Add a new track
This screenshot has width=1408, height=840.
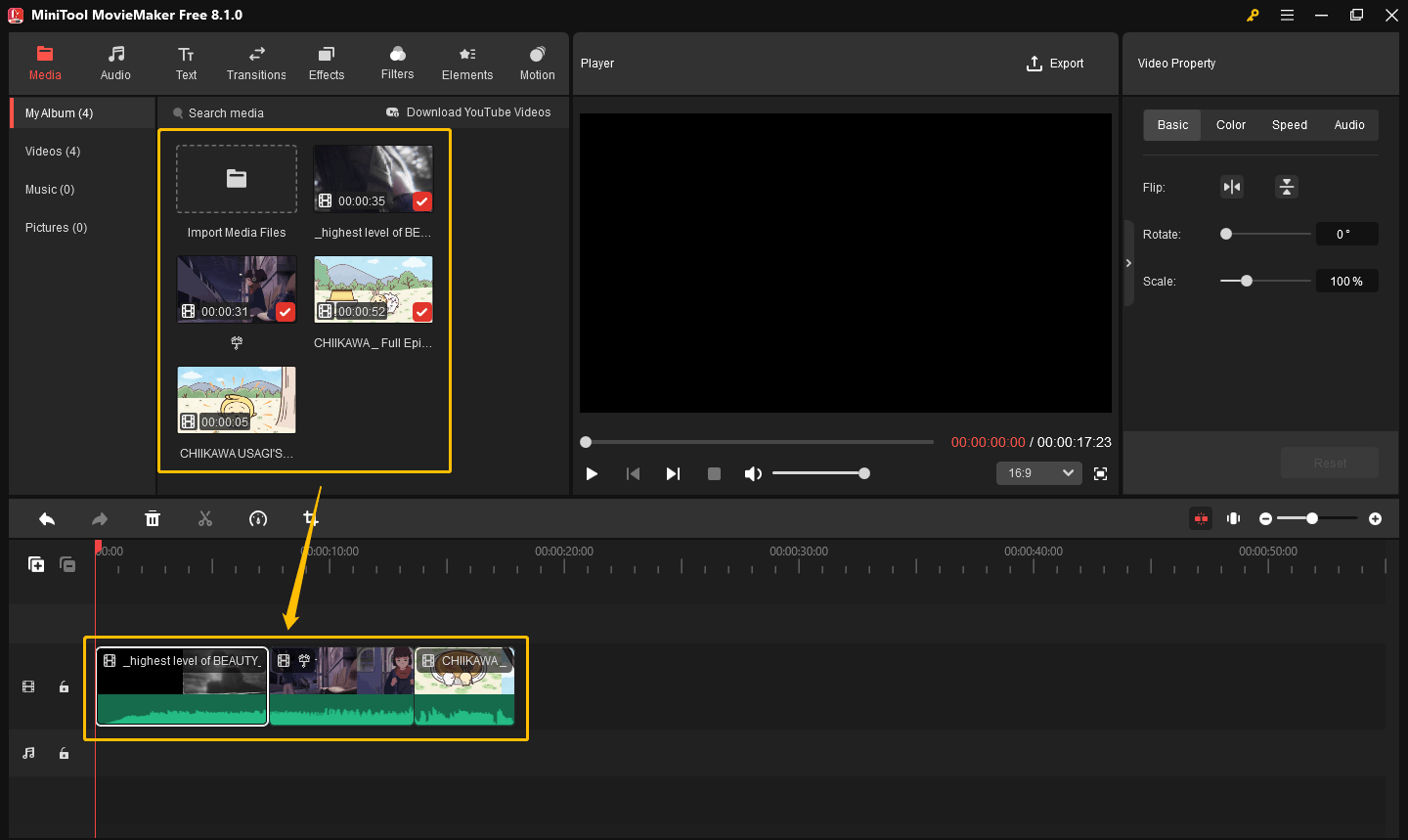(36, 564)
